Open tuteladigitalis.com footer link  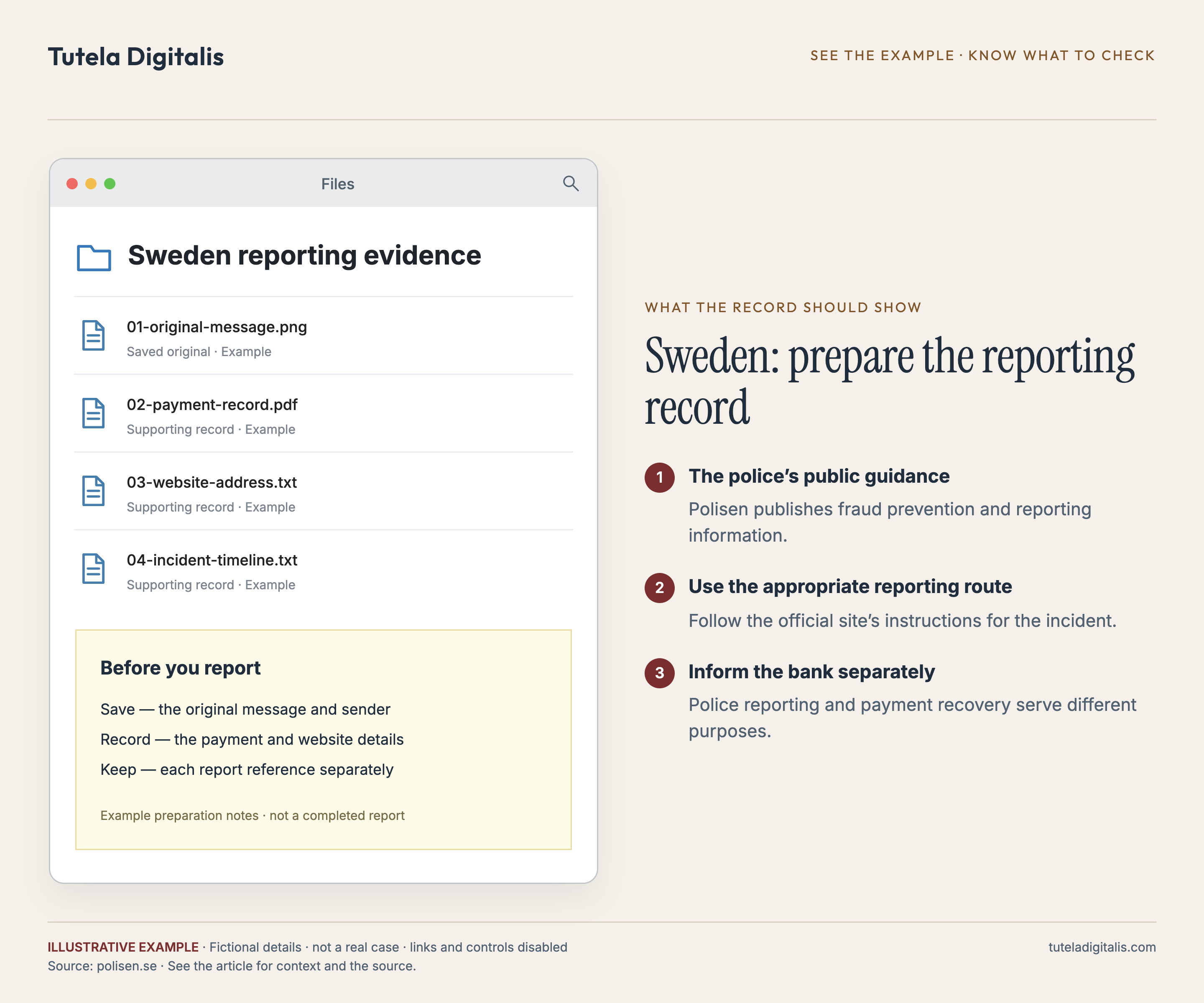1102,947
